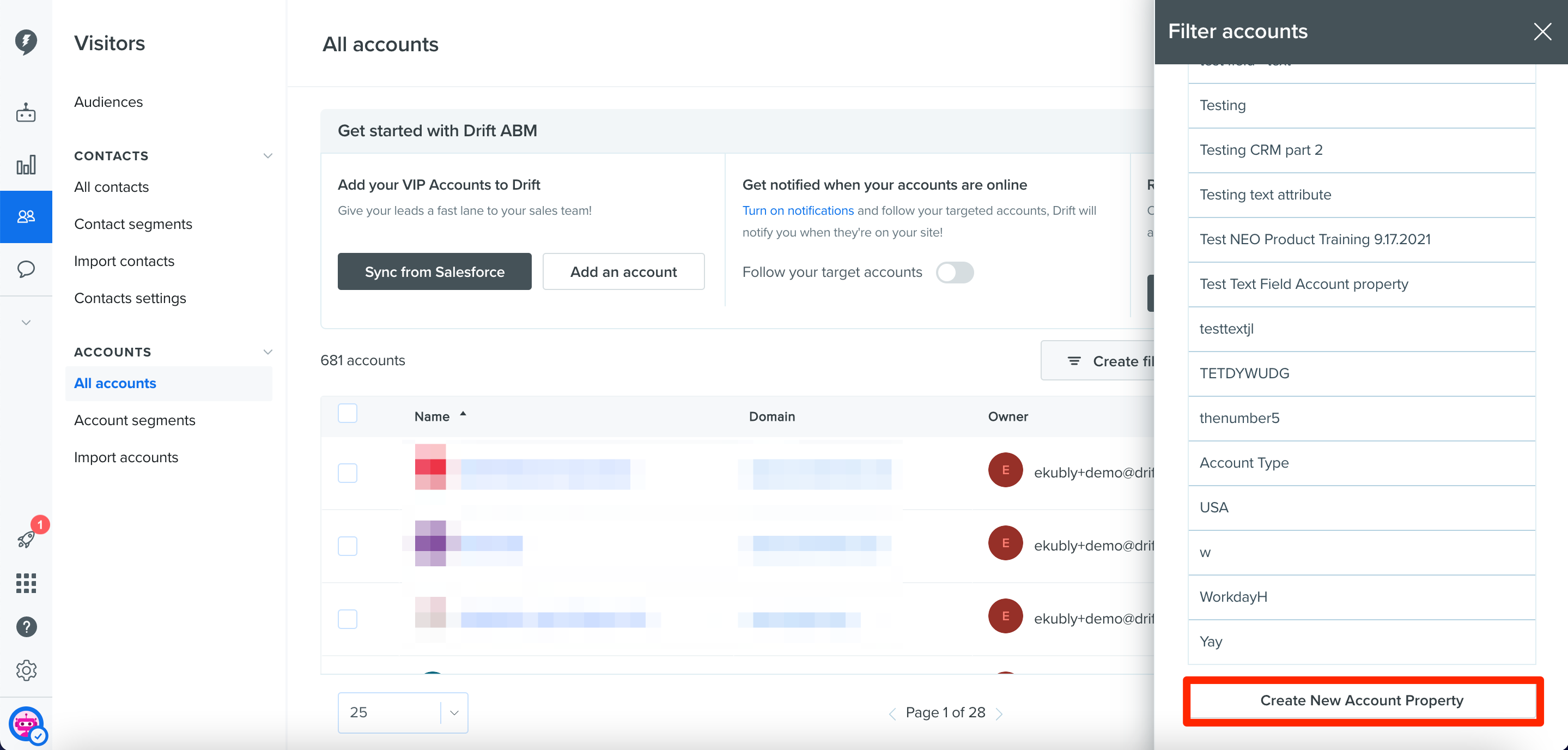Image resolution: width=1568 pixels, height=750 pixels.
Task: Check the second account row checkbox
Action: tap(348, 546)
